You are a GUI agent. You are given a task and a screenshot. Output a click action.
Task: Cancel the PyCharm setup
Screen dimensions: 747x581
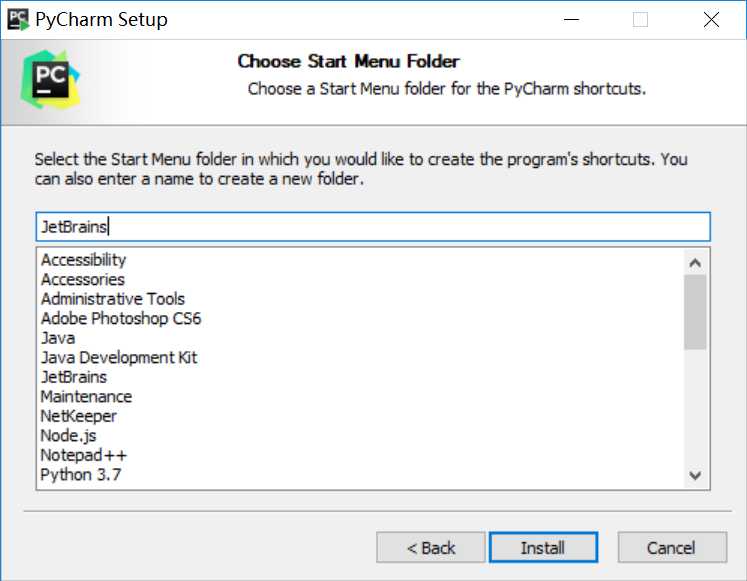pyautogui.click(x=672, y=548)
